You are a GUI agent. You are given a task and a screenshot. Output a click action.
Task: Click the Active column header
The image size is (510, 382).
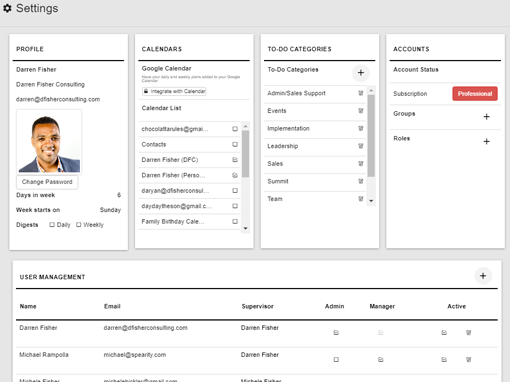456,306
